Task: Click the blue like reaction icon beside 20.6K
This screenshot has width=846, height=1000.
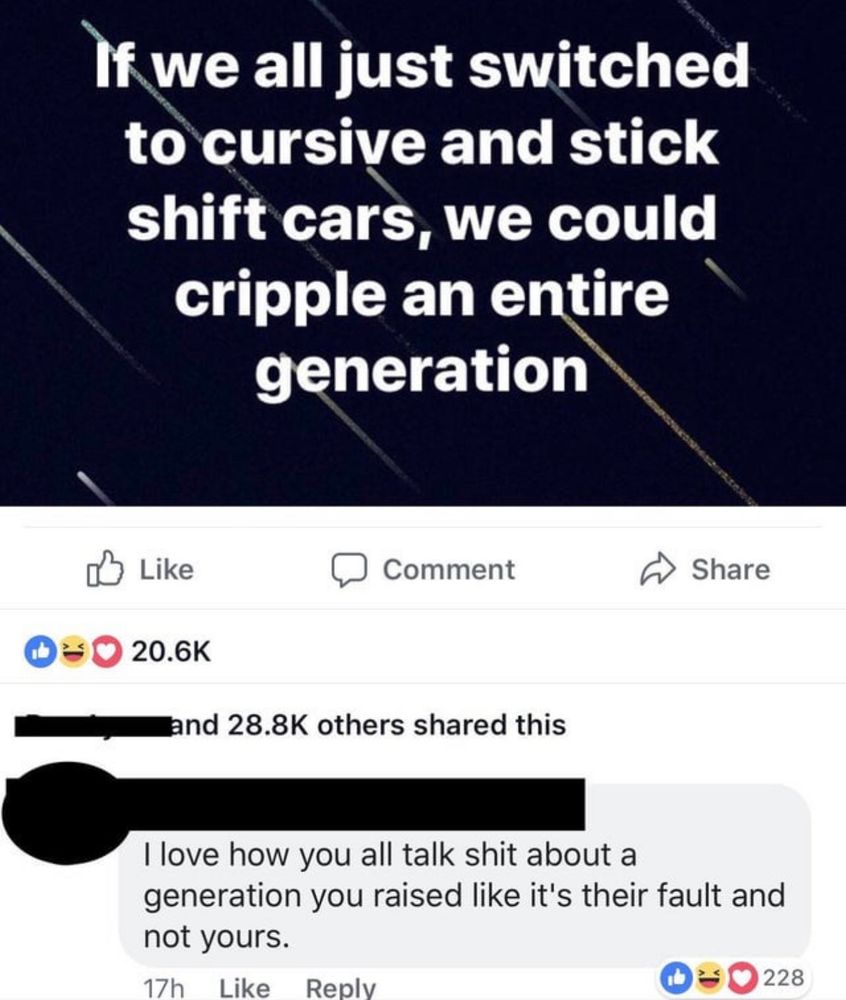Action: pyautogui.click(x=40, y=651)
